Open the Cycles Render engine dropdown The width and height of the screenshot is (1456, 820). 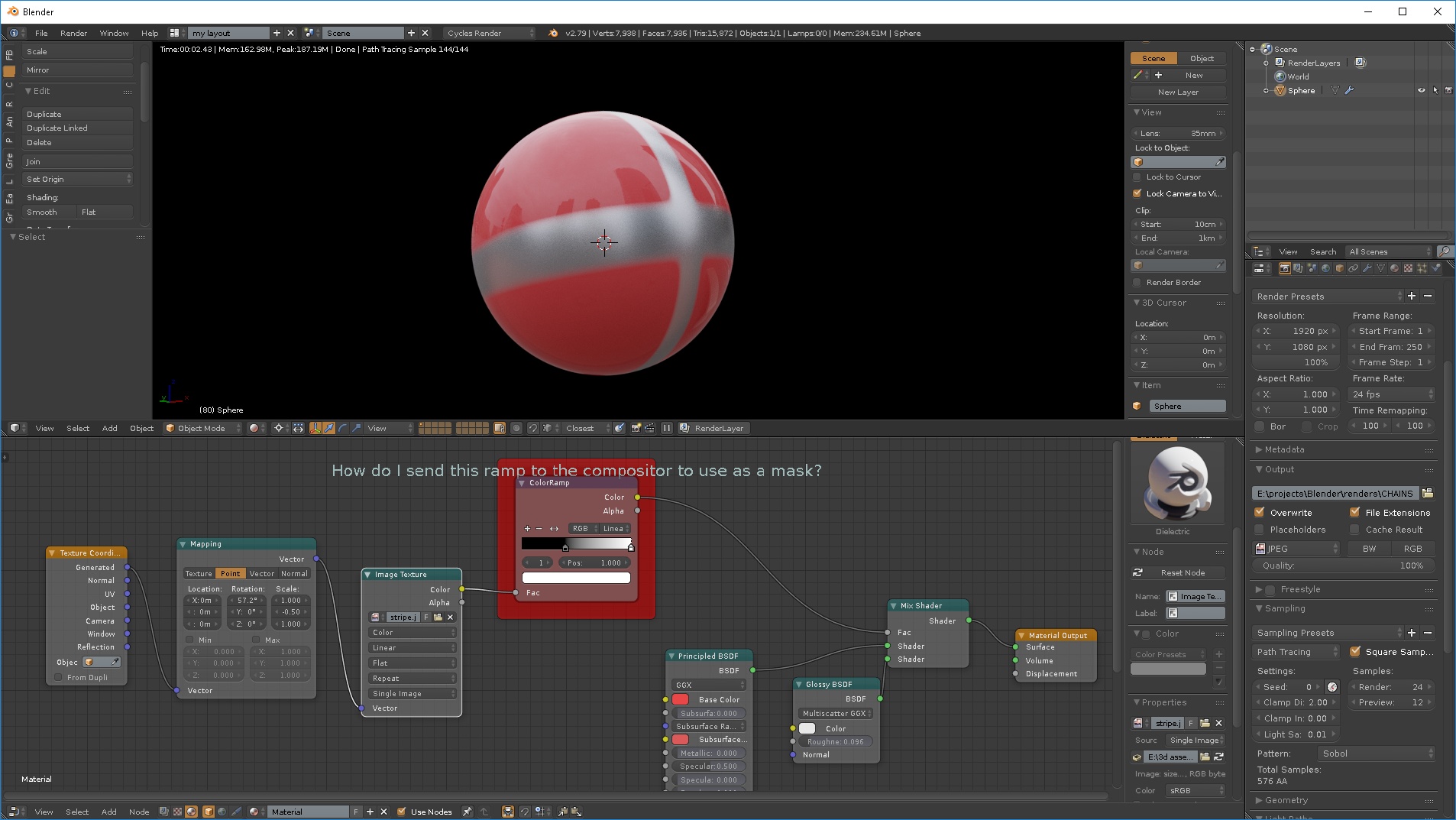click(489, 33)
